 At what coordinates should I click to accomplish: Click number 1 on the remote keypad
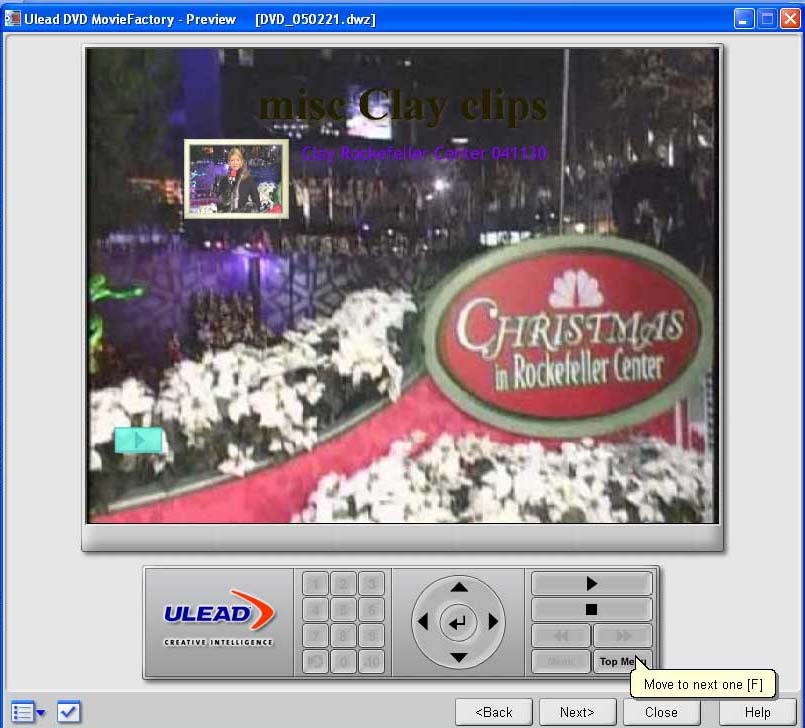[x=315, y=583]
